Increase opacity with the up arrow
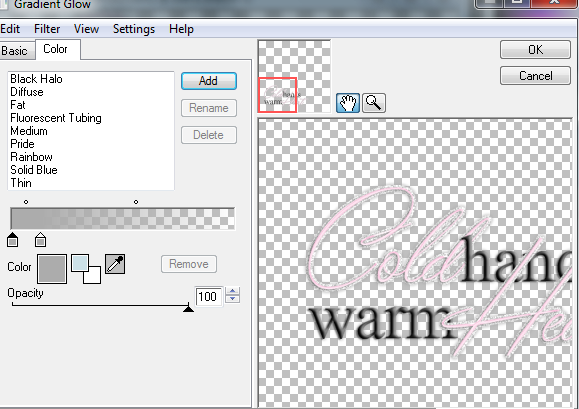This screenshot has width=579, height=409. pos(233,291)
